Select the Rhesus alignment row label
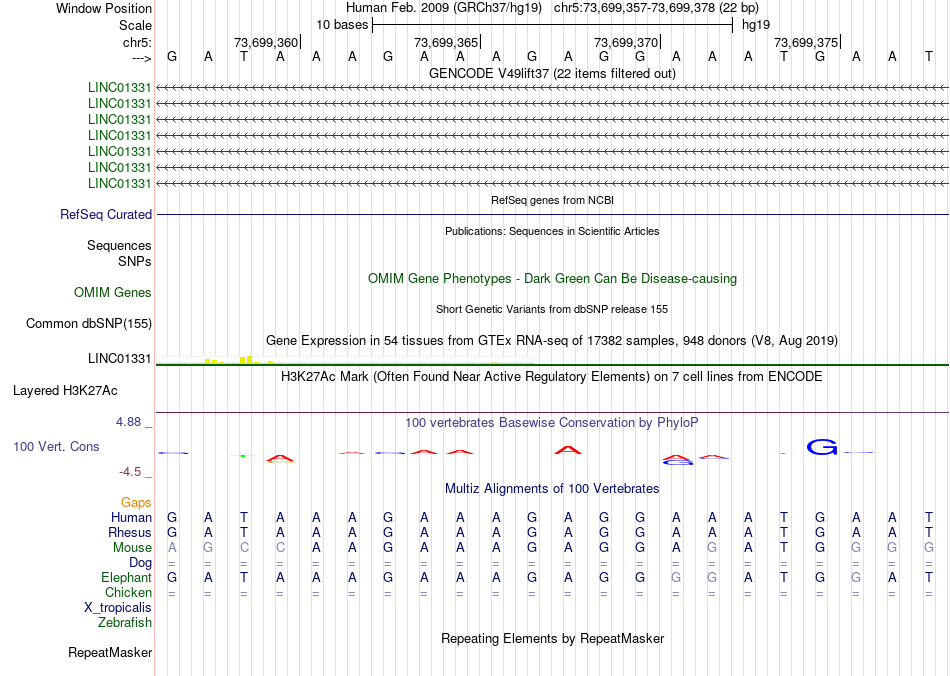Screen dimensions: 950x676 click(x=130, y=532)
